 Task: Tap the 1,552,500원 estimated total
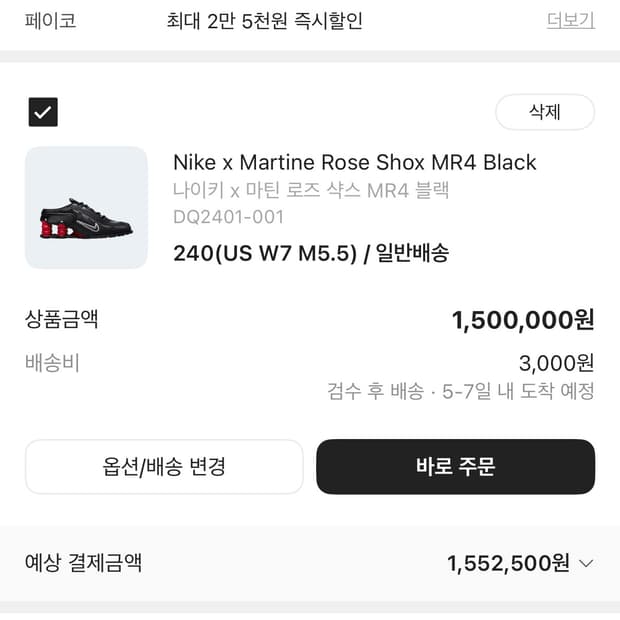point(508,563)
